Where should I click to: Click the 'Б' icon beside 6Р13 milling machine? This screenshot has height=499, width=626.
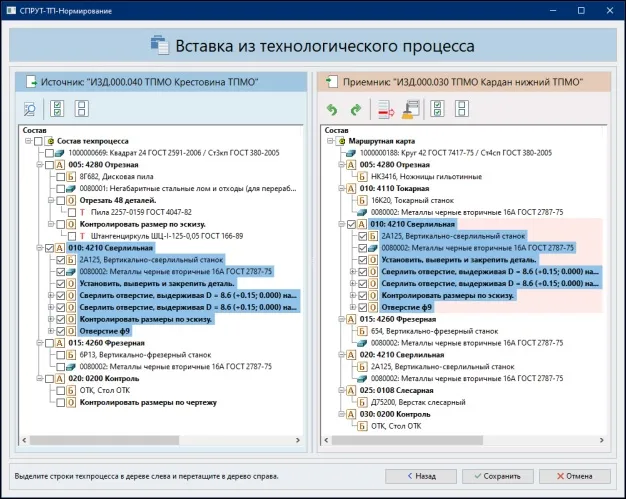[x=71, y=355]
